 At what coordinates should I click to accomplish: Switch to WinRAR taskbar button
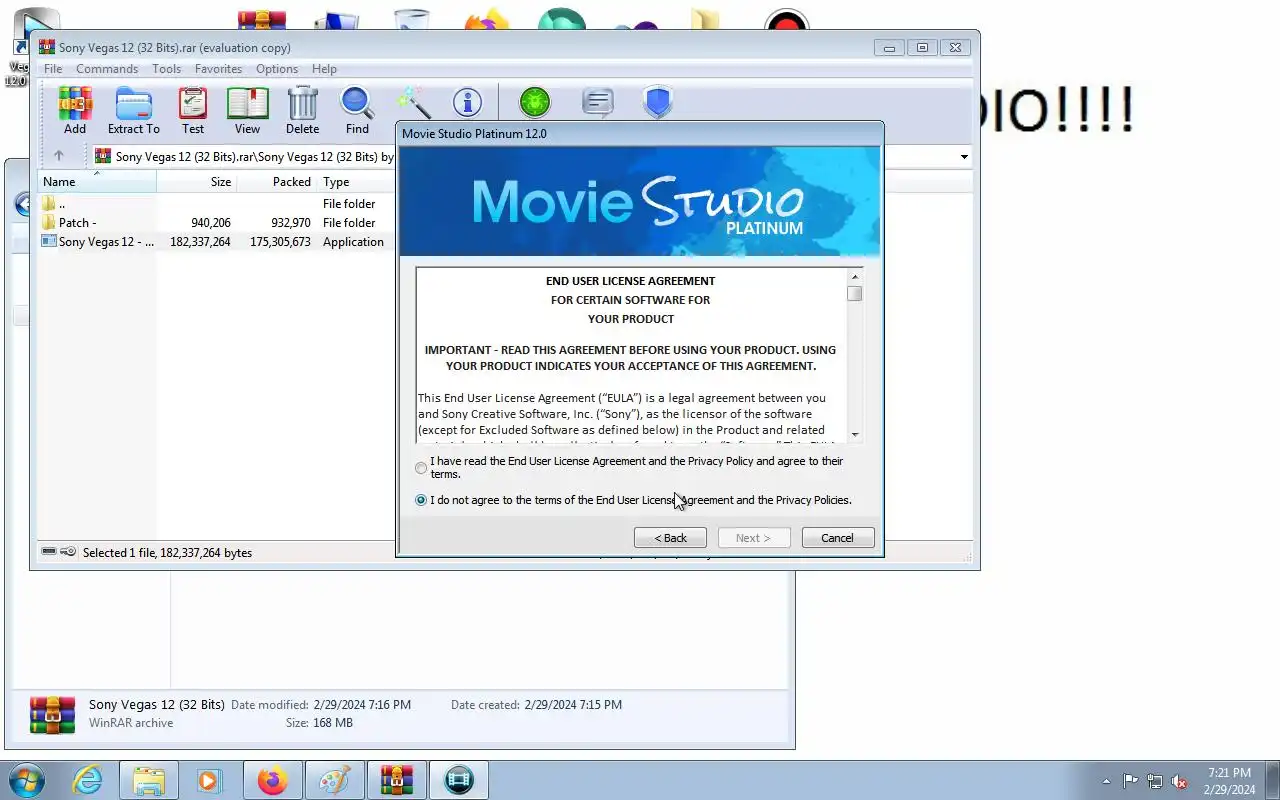397,780
